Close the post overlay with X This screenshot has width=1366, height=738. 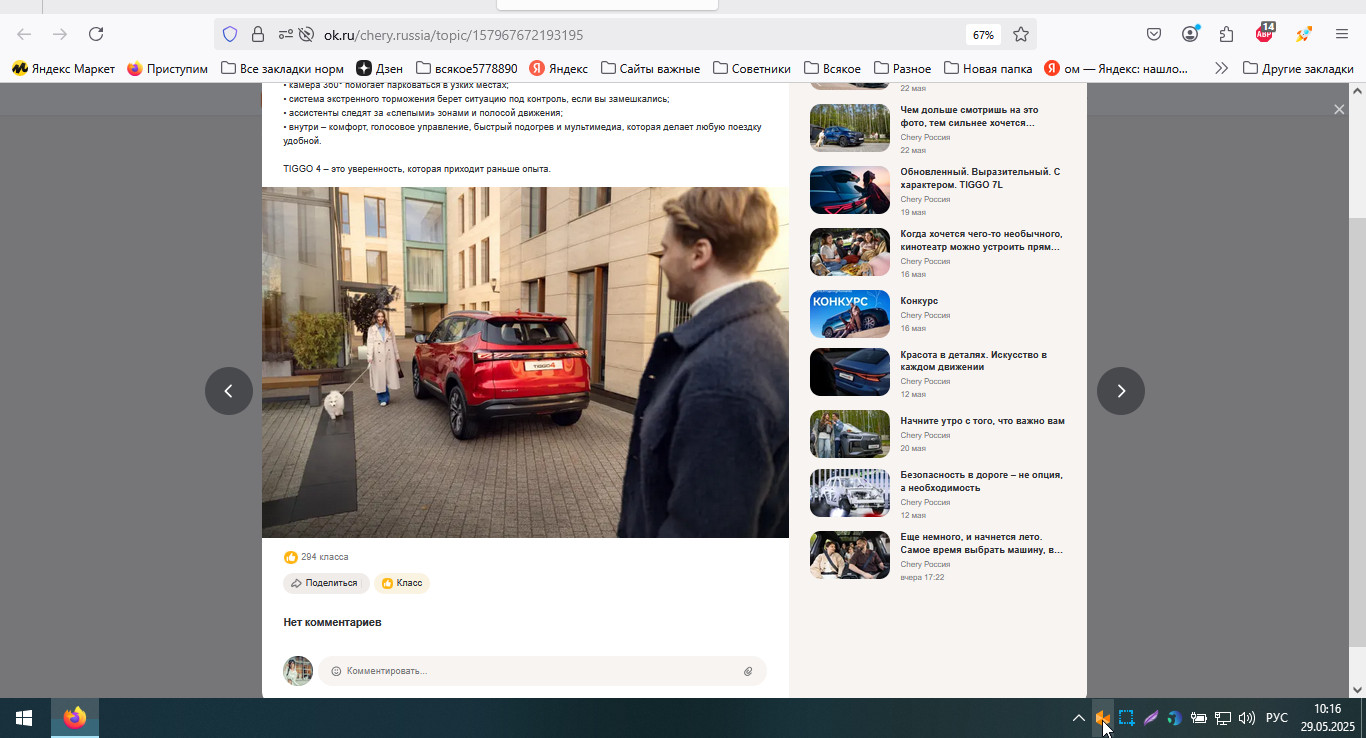tap(1339, 109)
